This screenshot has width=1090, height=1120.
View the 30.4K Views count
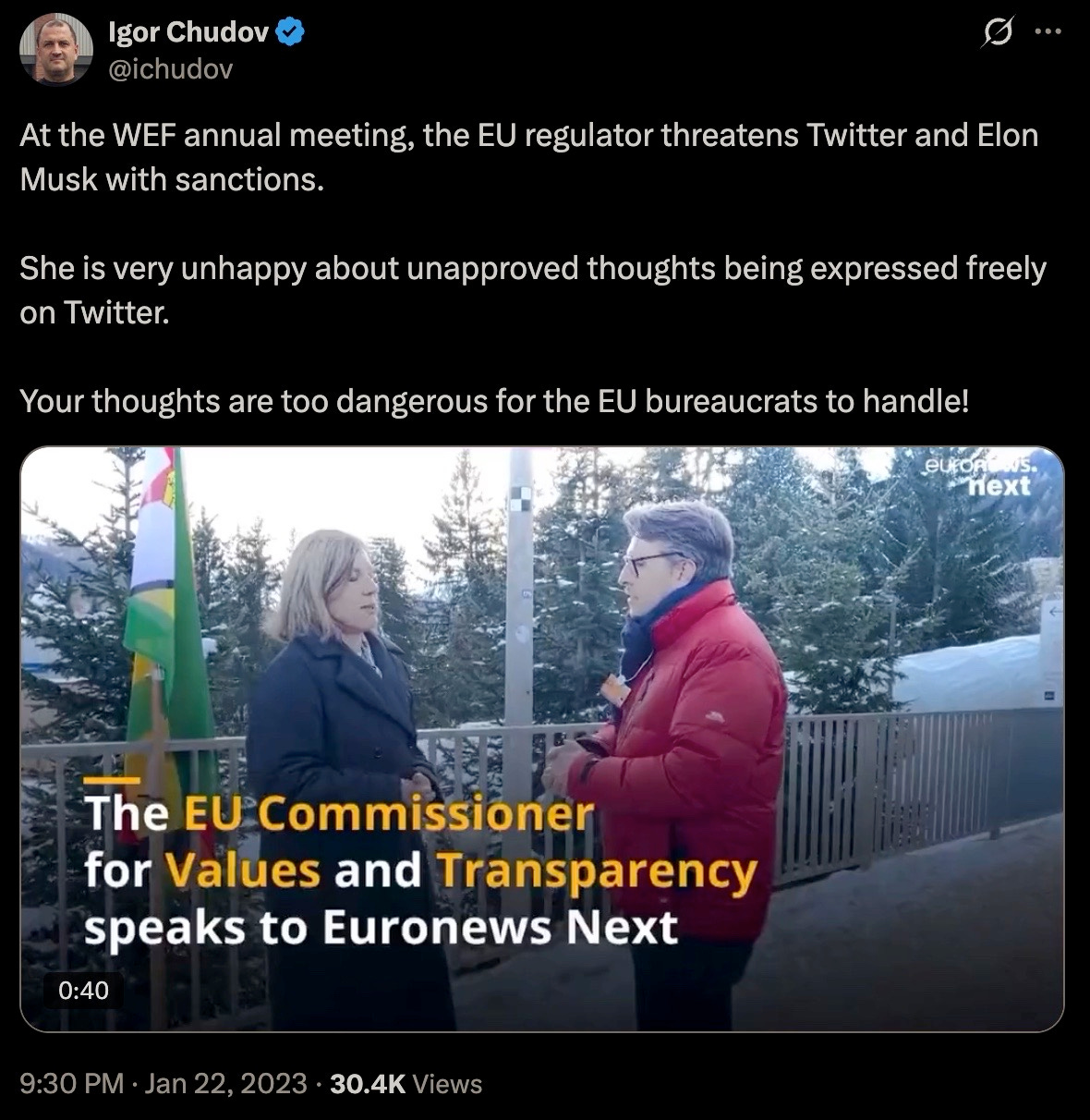pyautogui.click(x=406, y=1083)
